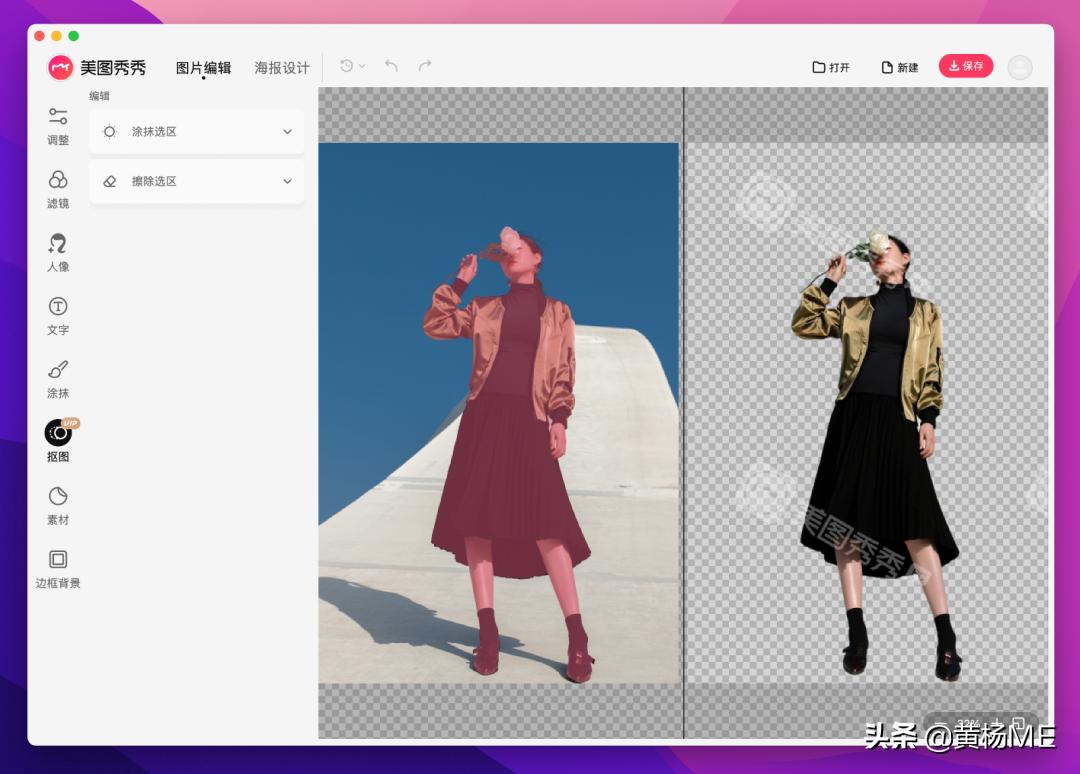This screenshot has height=774, width=1080.
Task: Expand the 涂抹选区 paint selection options
Action: coord(196,131)
